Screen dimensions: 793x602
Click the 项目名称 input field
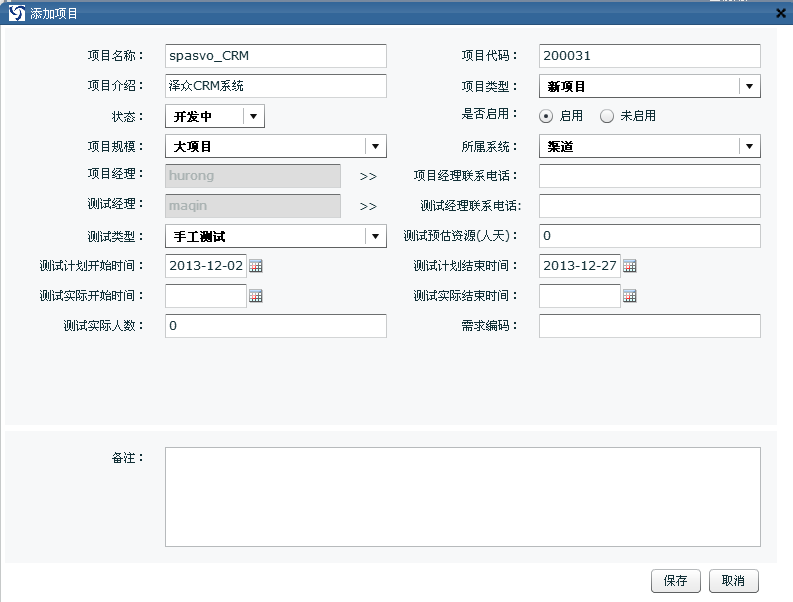tap(275, 56)
